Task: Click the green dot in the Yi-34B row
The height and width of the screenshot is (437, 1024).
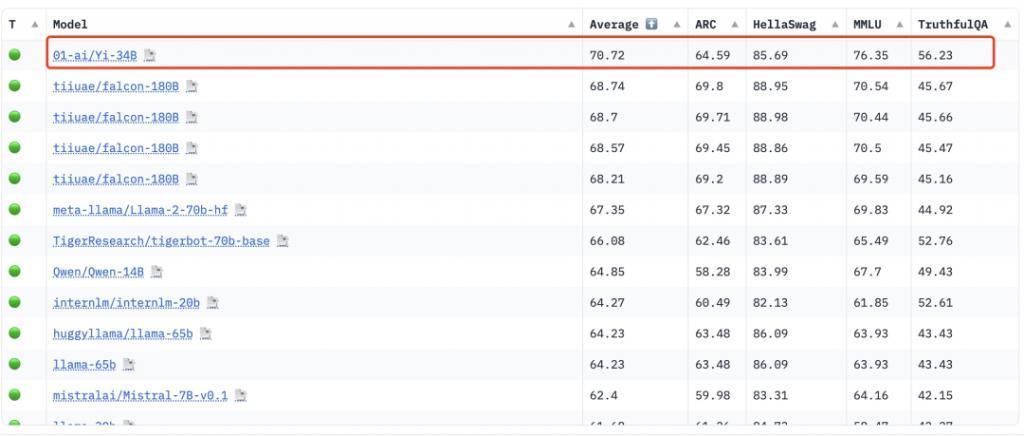Action: (x=14, y=55)
